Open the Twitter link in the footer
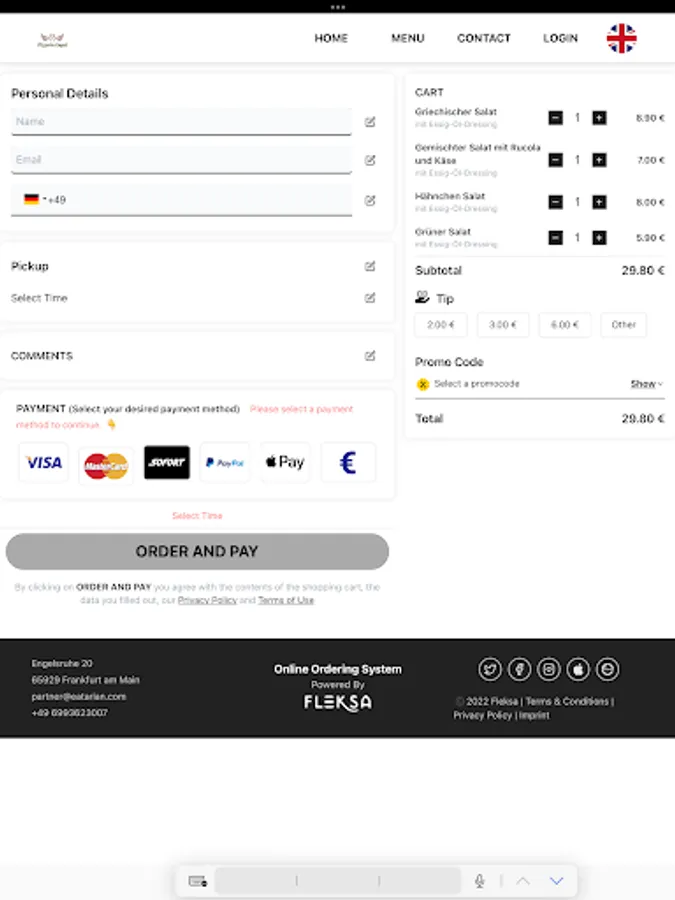The height and width of the screenshot is (900, 675). pyautogui.click(x=490, y=669)
